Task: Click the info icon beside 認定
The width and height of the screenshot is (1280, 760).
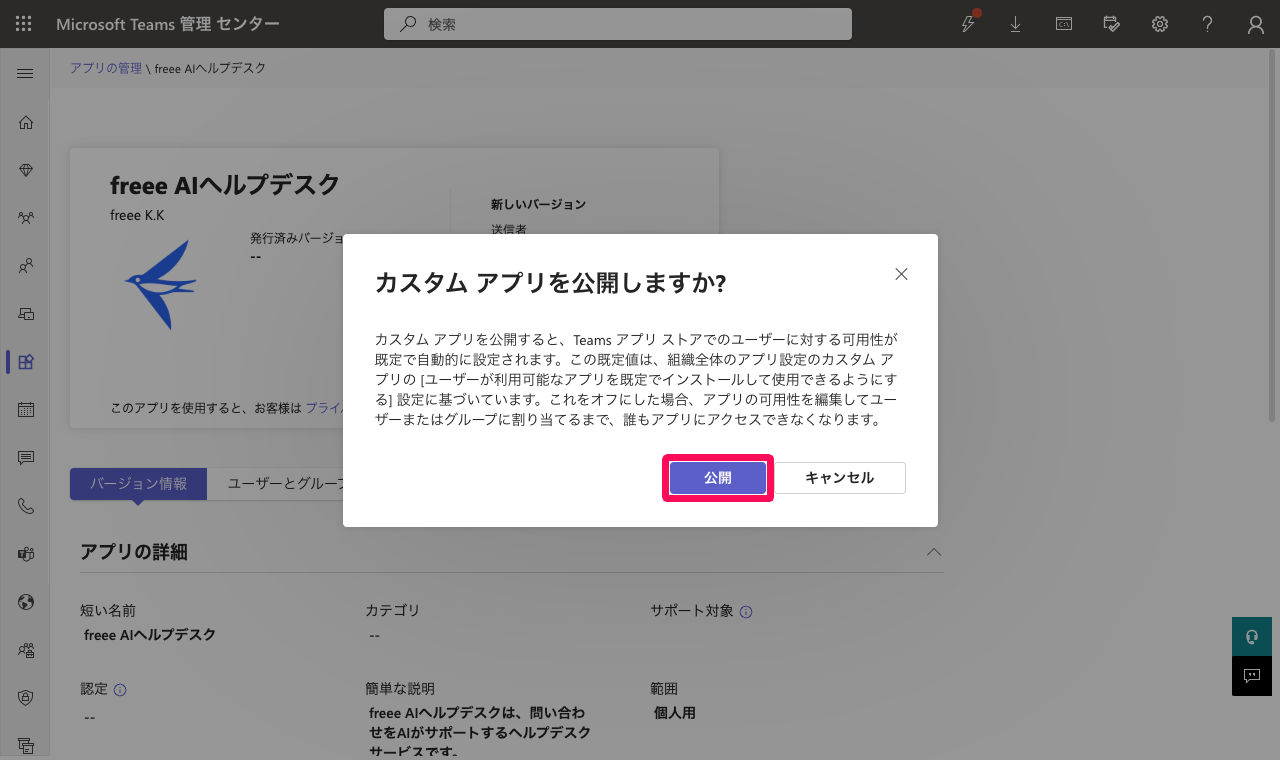Action: click(120, 690)
